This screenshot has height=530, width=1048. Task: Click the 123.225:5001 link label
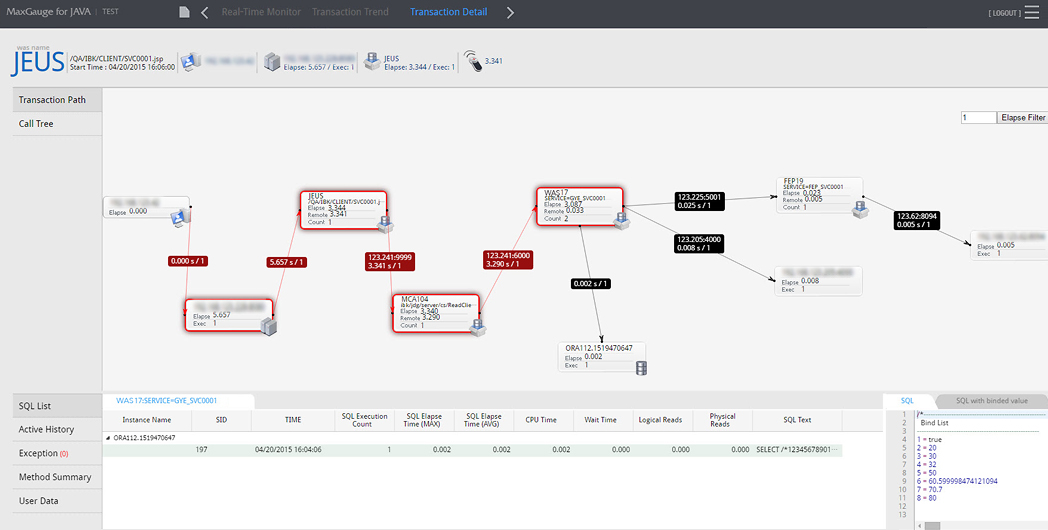pos(699,201)
